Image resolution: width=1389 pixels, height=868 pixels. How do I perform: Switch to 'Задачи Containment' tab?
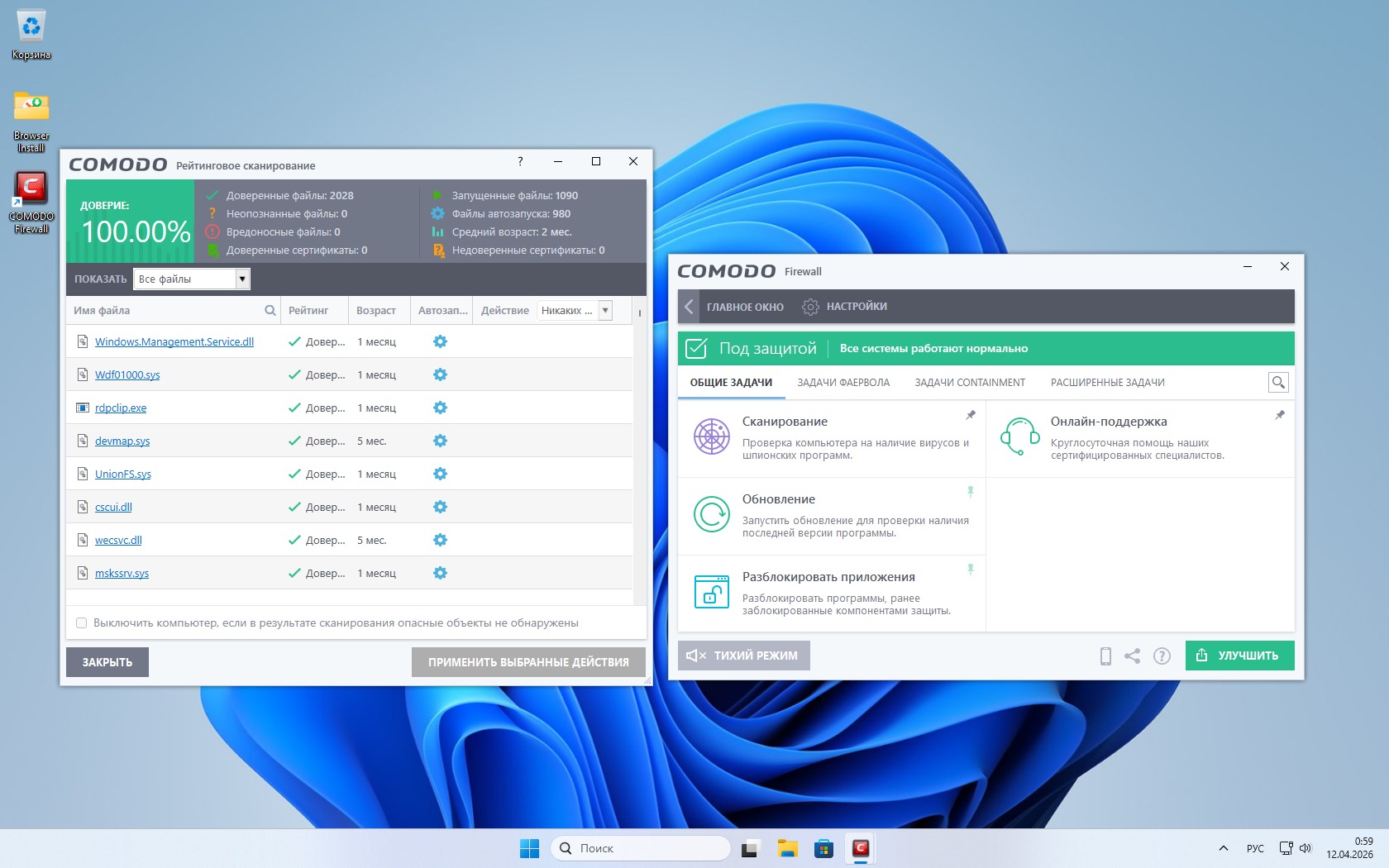pos(969,383)
